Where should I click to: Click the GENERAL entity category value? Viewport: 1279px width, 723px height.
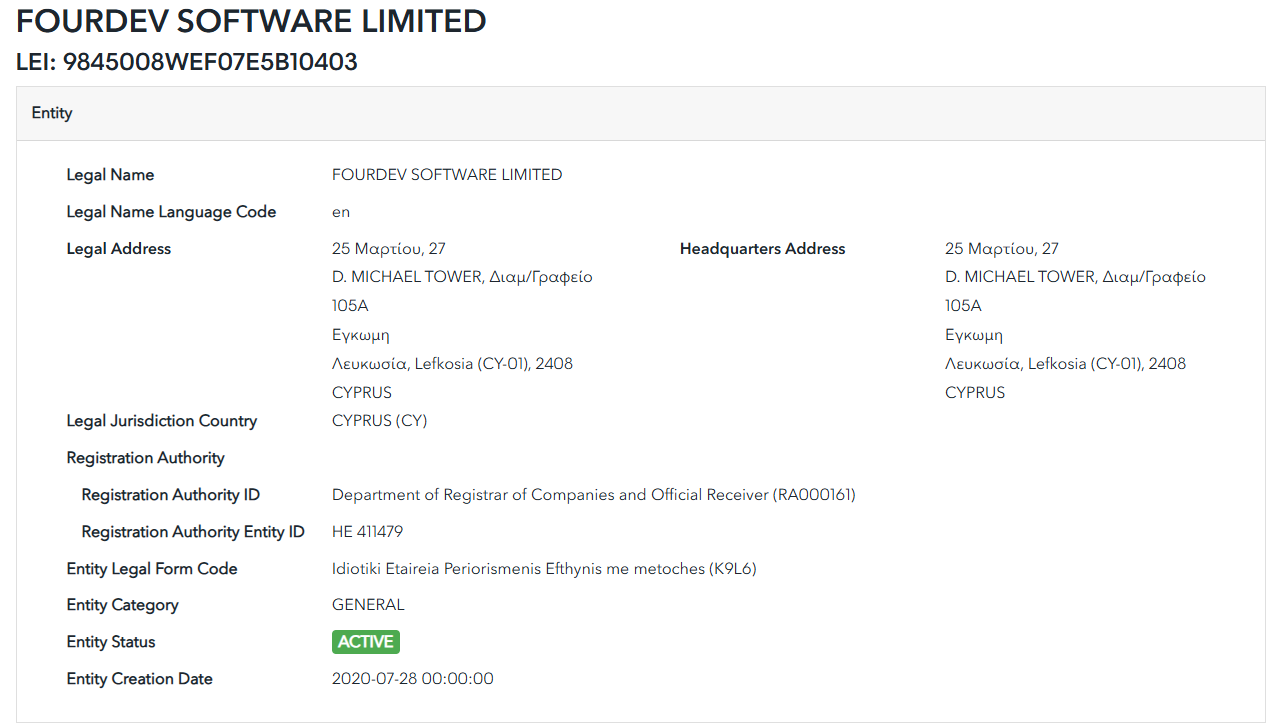pyautogui.click(x=368, y=605)
